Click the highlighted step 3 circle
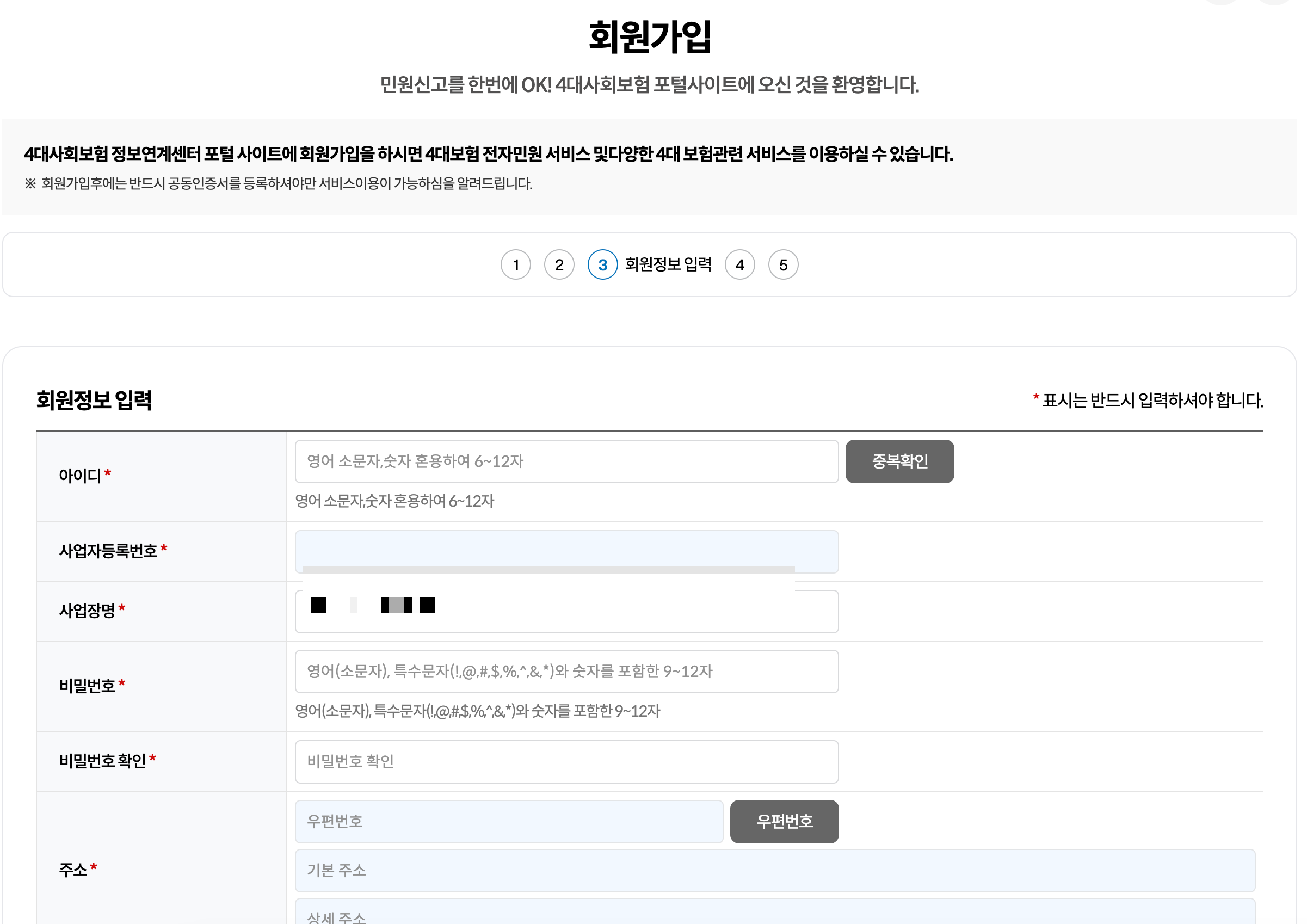 602,264
